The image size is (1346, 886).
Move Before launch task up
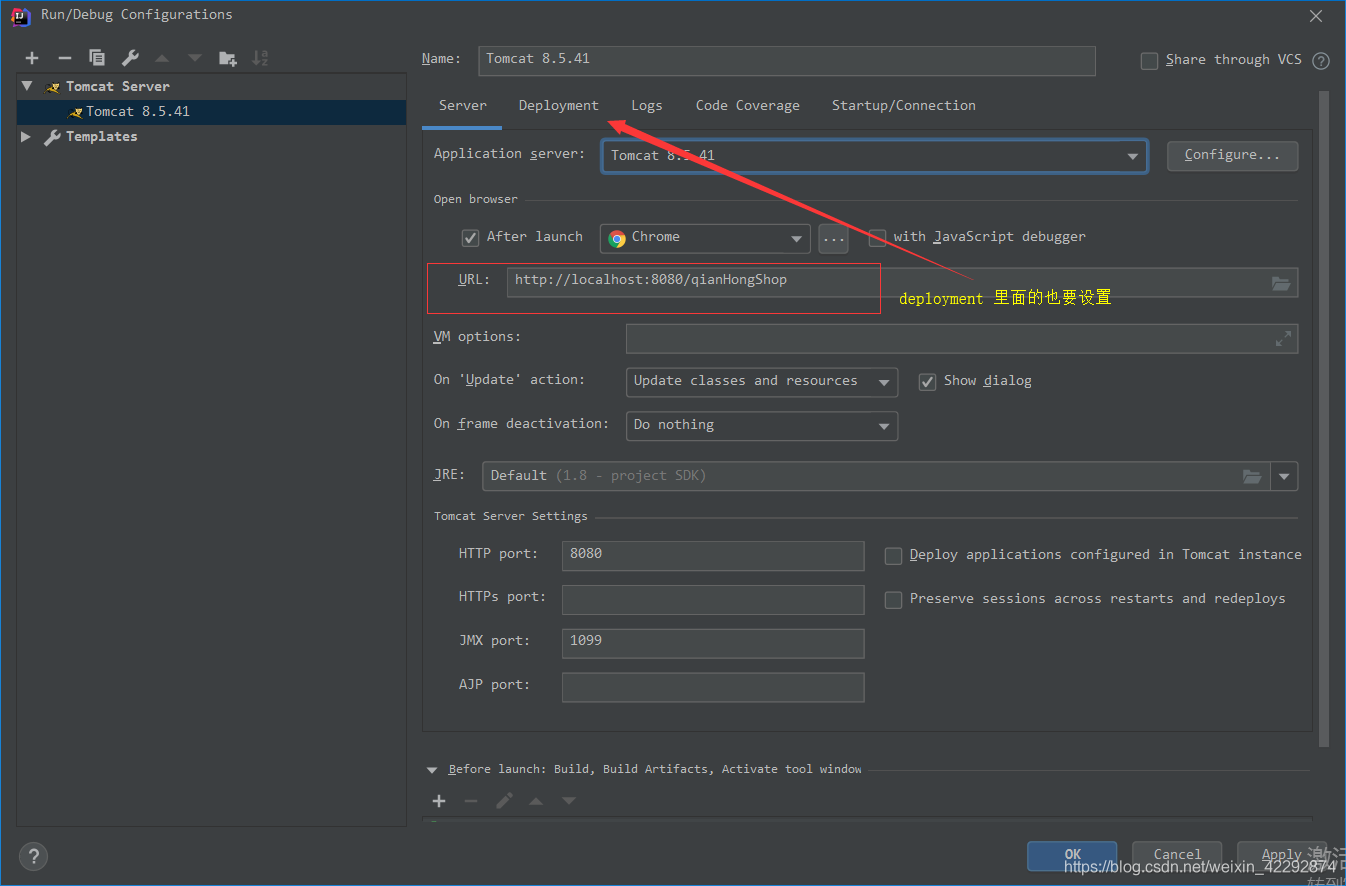pos(536,801)
